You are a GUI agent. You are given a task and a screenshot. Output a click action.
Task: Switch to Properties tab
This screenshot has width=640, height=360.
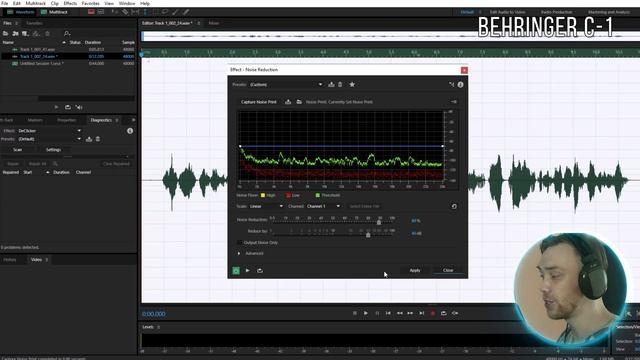point(67,120)
